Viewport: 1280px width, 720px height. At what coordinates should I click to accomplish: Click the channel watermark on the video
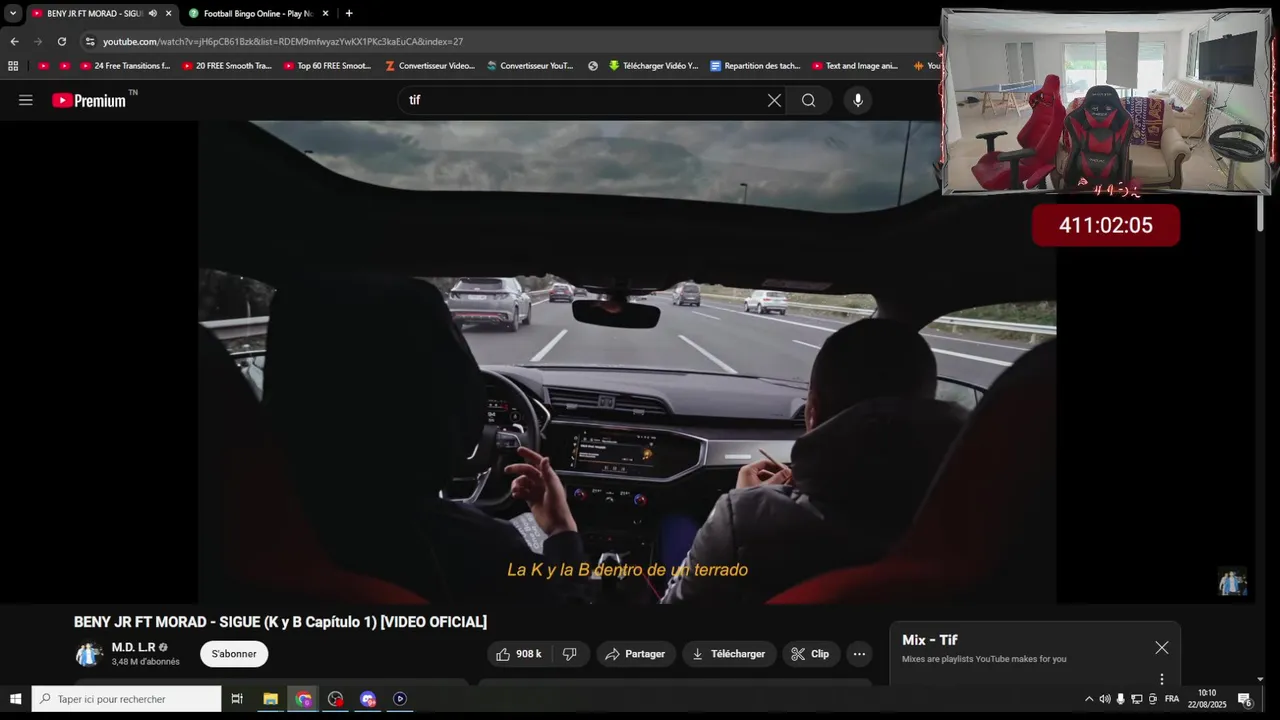(1232, 582)
